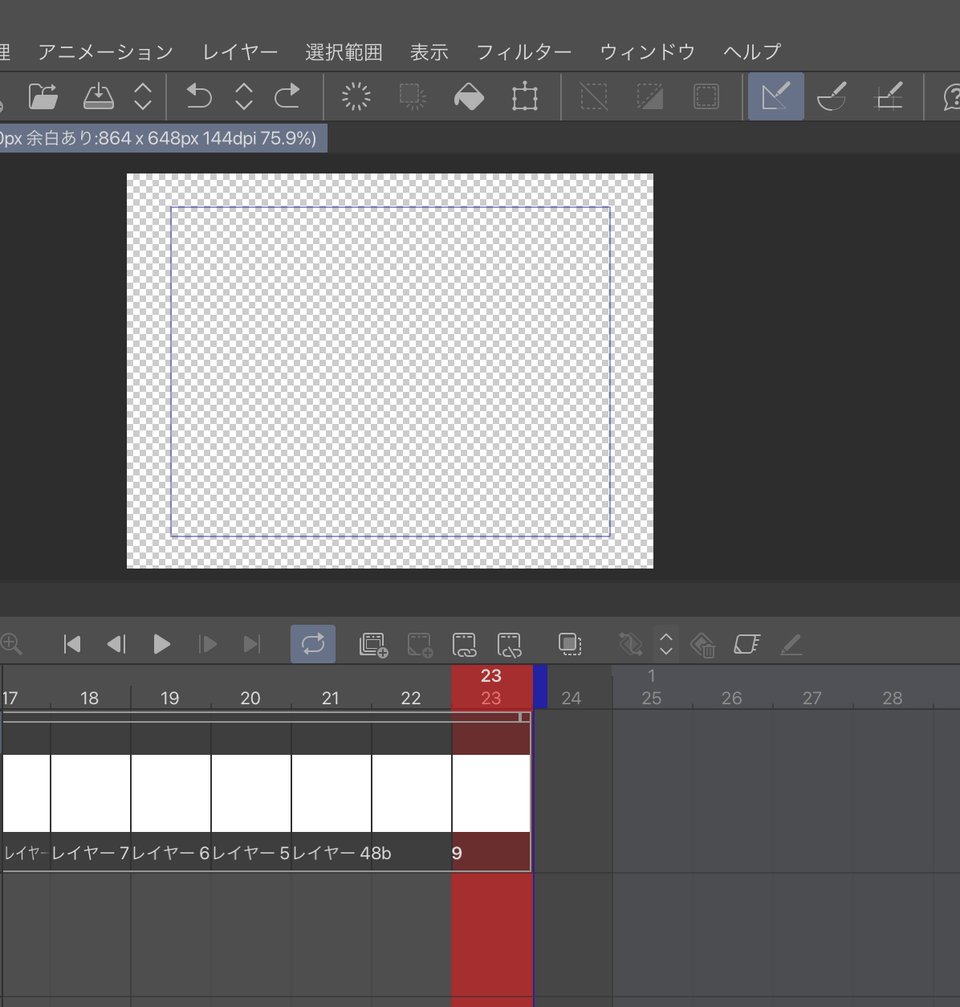Open the keyframe interpolation chevron dropdown
The height and width of the screenshot is (1007, 960).
(666, 644)
